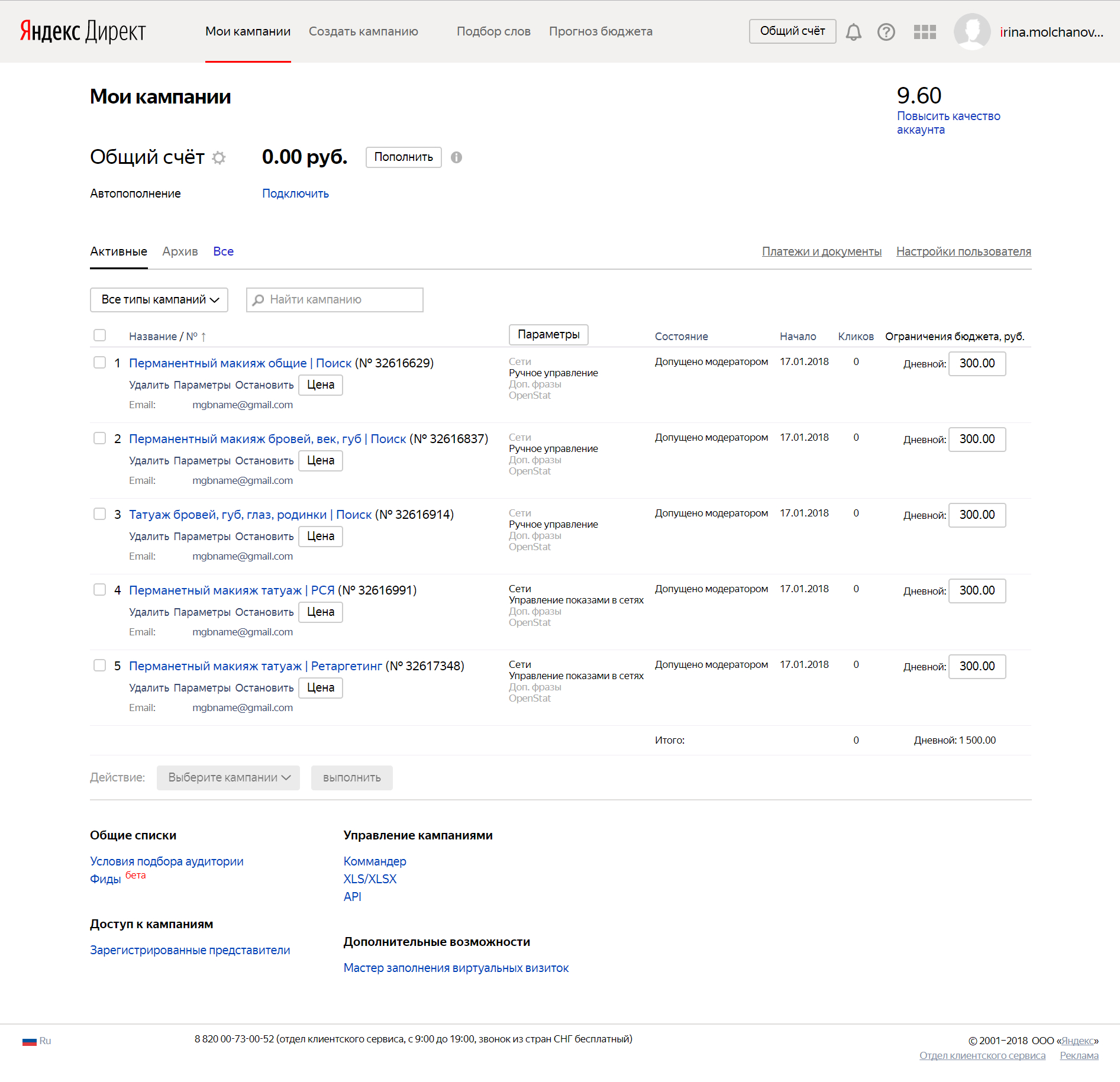This screenshot has width=1120, height=1082.
Task: Click Остановить for campaign 3
Action: coord(264,537)
